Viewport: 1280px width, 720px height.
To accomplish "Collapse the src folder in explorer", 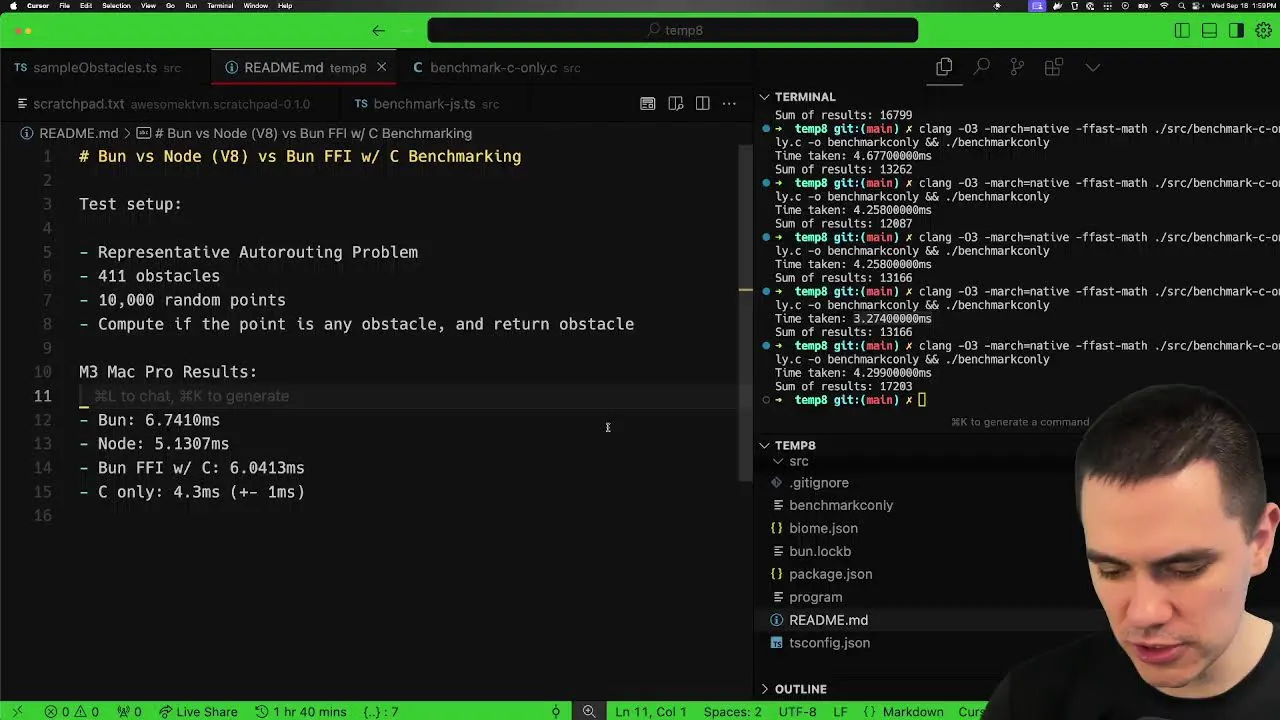I will click(x=798, y=461).
